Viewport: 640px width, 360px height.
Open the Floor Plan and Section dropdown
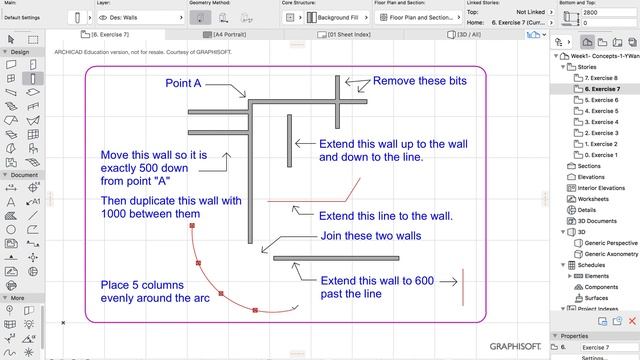[x=418, y=18]
